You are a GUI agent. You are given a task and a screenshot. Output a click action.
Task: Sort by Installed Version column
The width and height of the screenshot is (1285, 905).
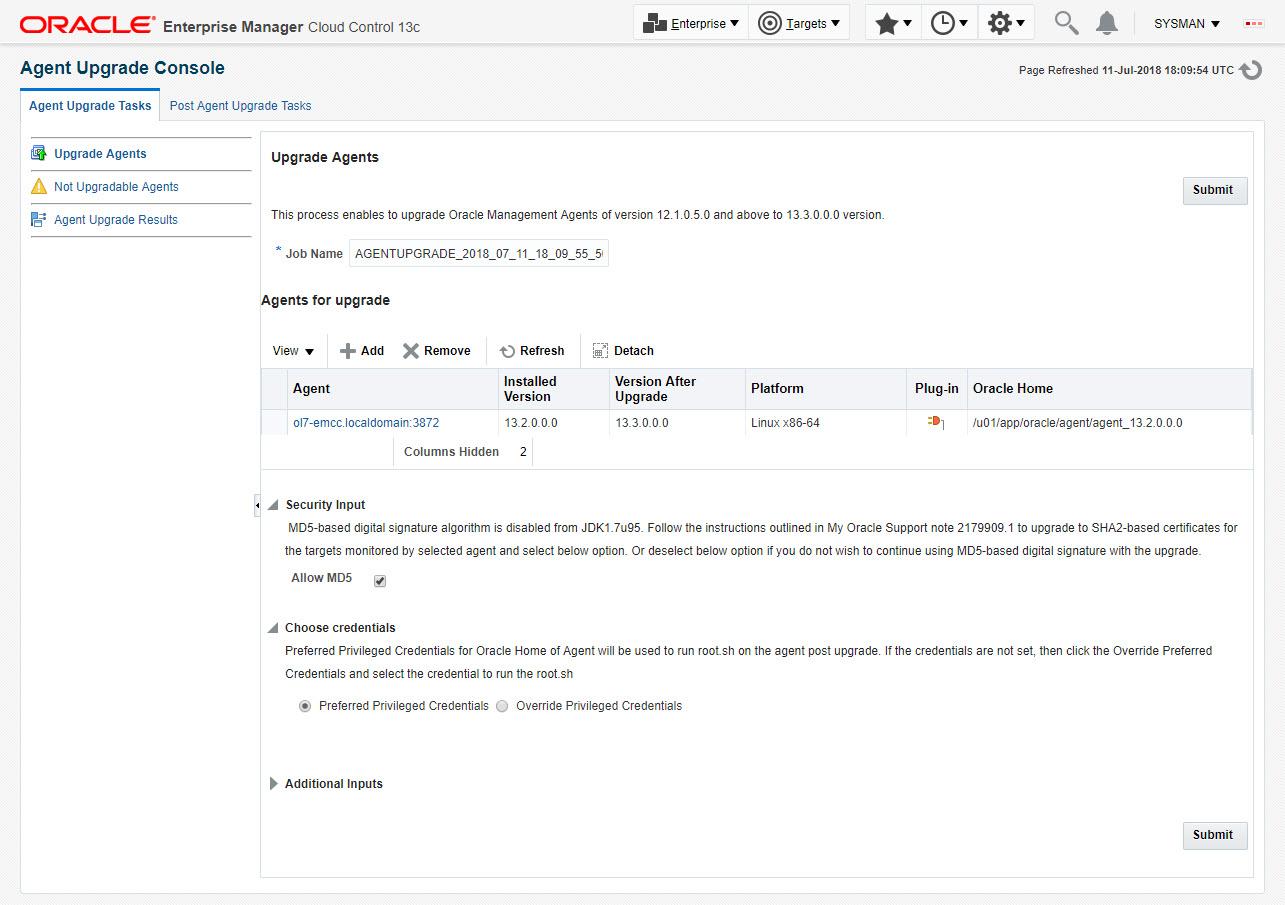554,389
